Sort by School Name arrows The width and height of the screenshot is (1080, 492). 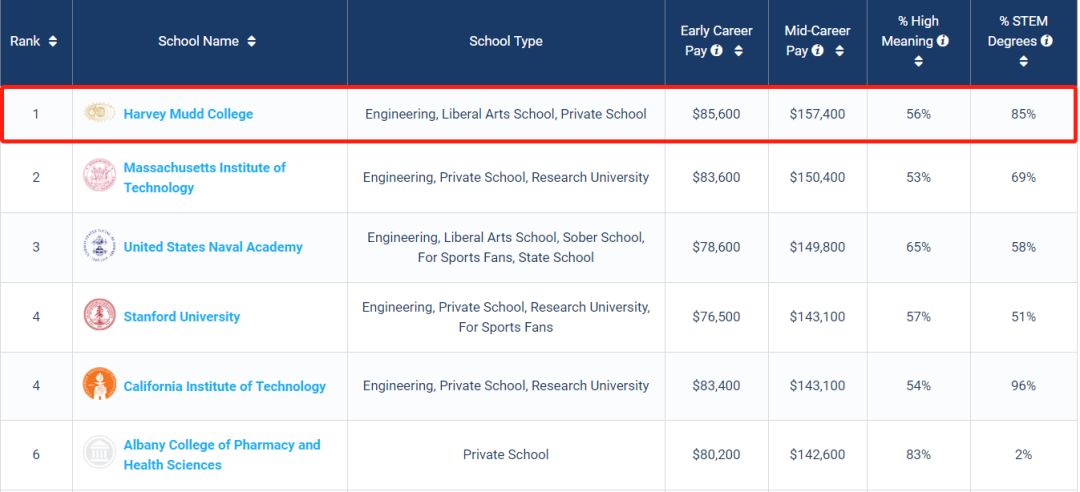coord(251,41)
